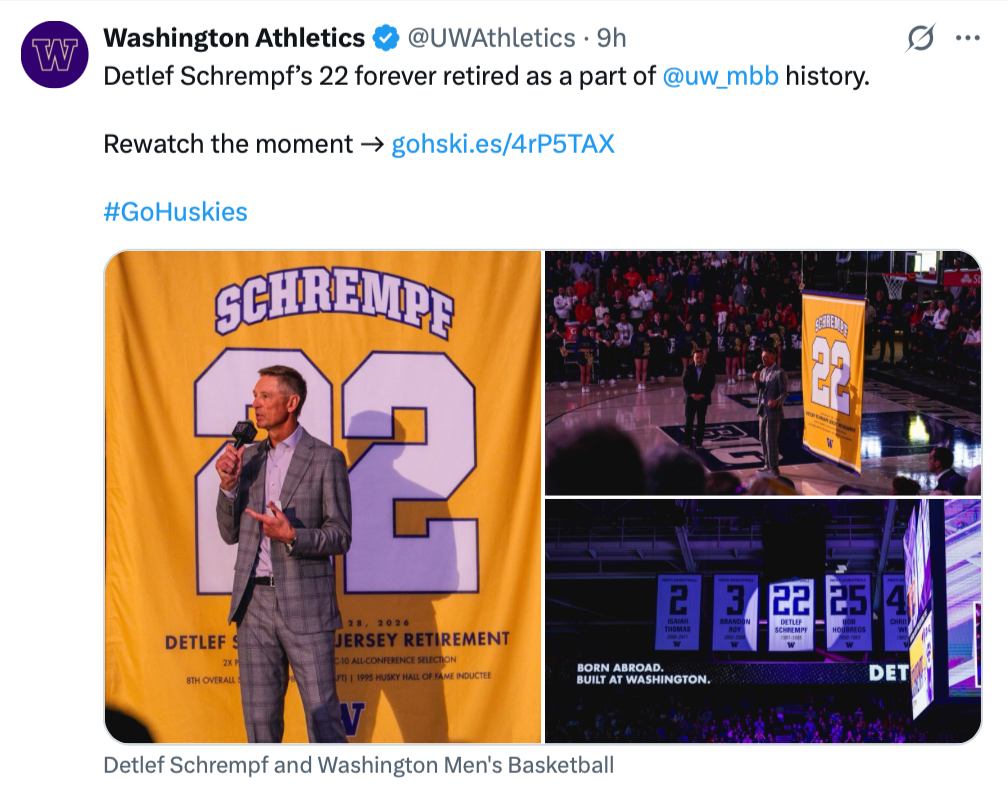Screen dimensions: 1008x786
Task: Open the Washington Athletics profile avatar
Action: [55, 54]
